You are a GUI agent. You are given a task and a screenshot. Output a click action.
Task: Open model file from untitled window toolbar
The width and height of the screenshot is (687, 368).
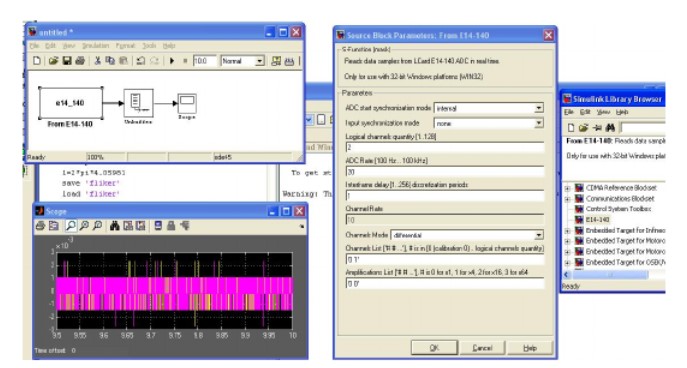pos(53,61)
